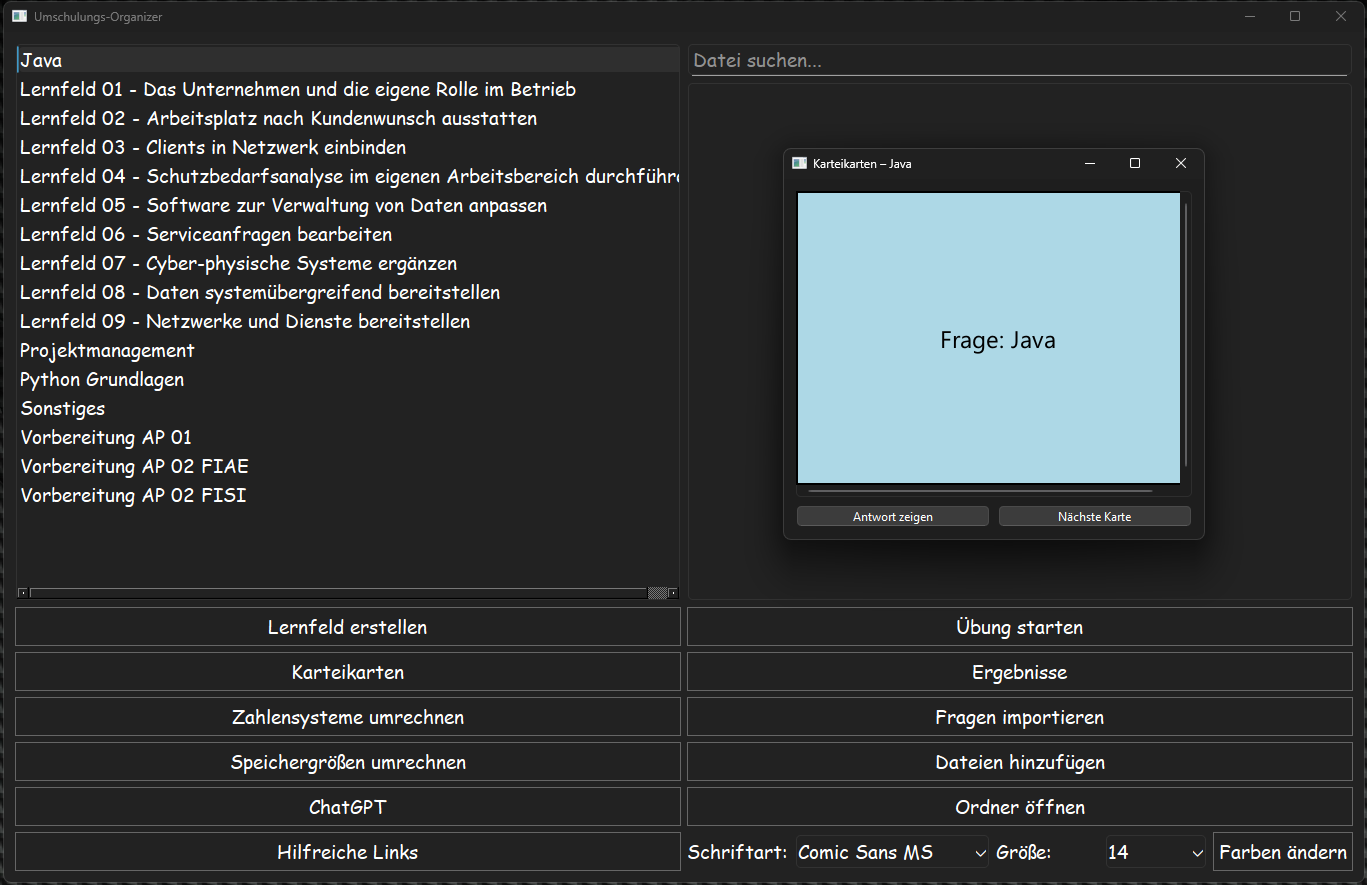Select the Java entry in the list
1367x885 pixels.
(x=348, y=60)
